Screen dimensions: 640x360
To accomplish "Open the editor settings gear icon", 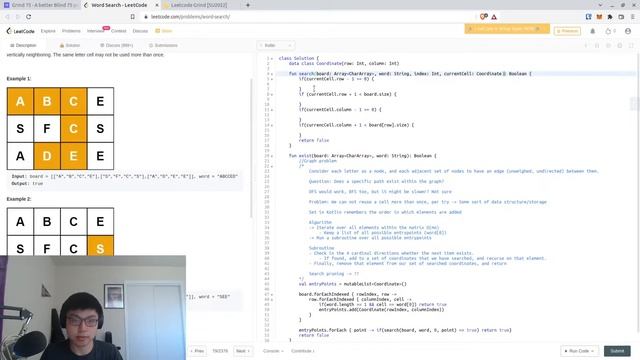I will 620,45.
